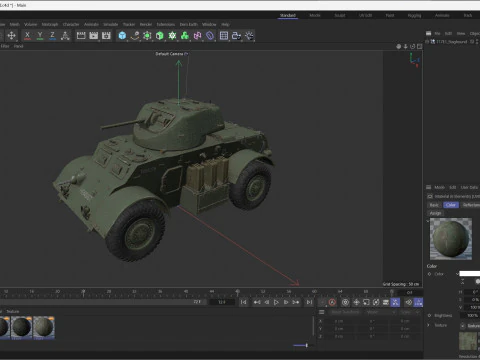Viewport: 480px width, 360px height.
Task: Play the animation forward
Action: pos(276,302)
